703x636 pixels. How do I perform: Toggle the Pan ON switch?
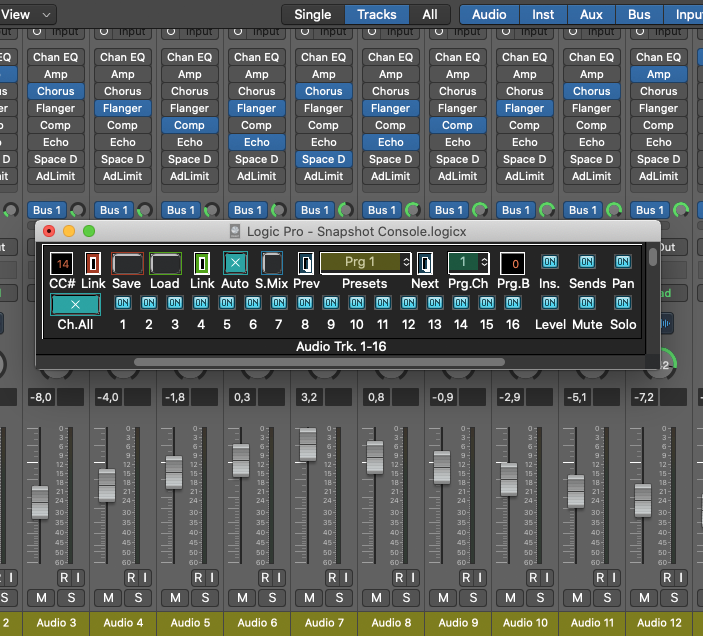[623, 262]
